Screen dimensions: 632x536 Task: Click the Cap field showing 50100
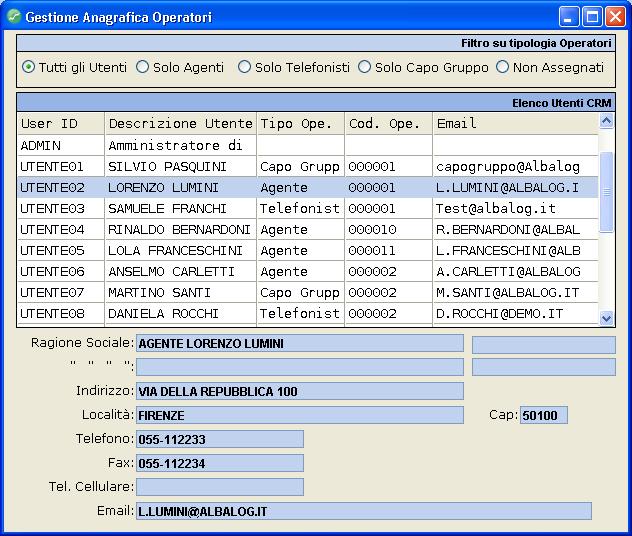(x=544, y=415)
